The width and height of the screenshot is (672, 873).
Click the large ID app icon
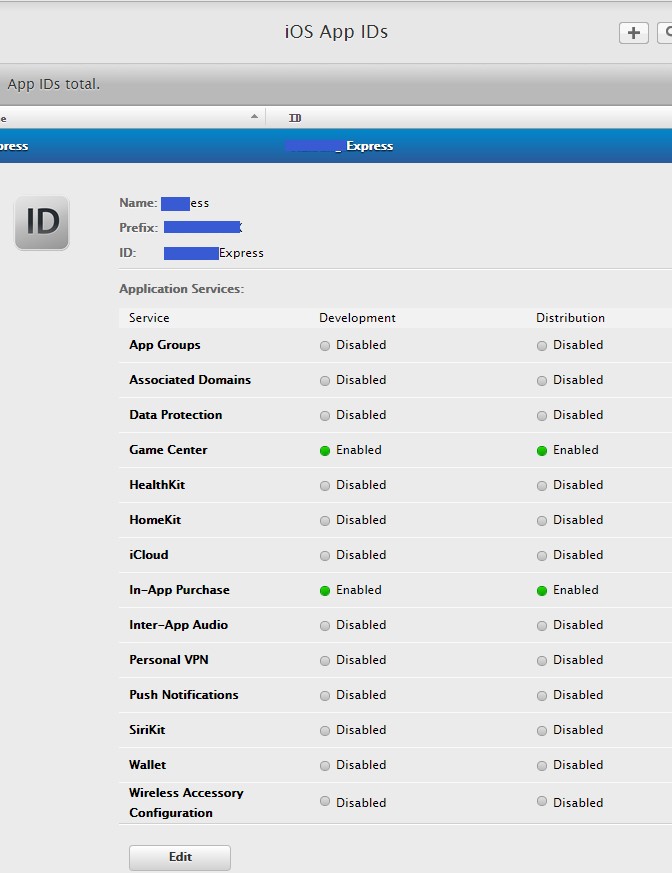42,222
